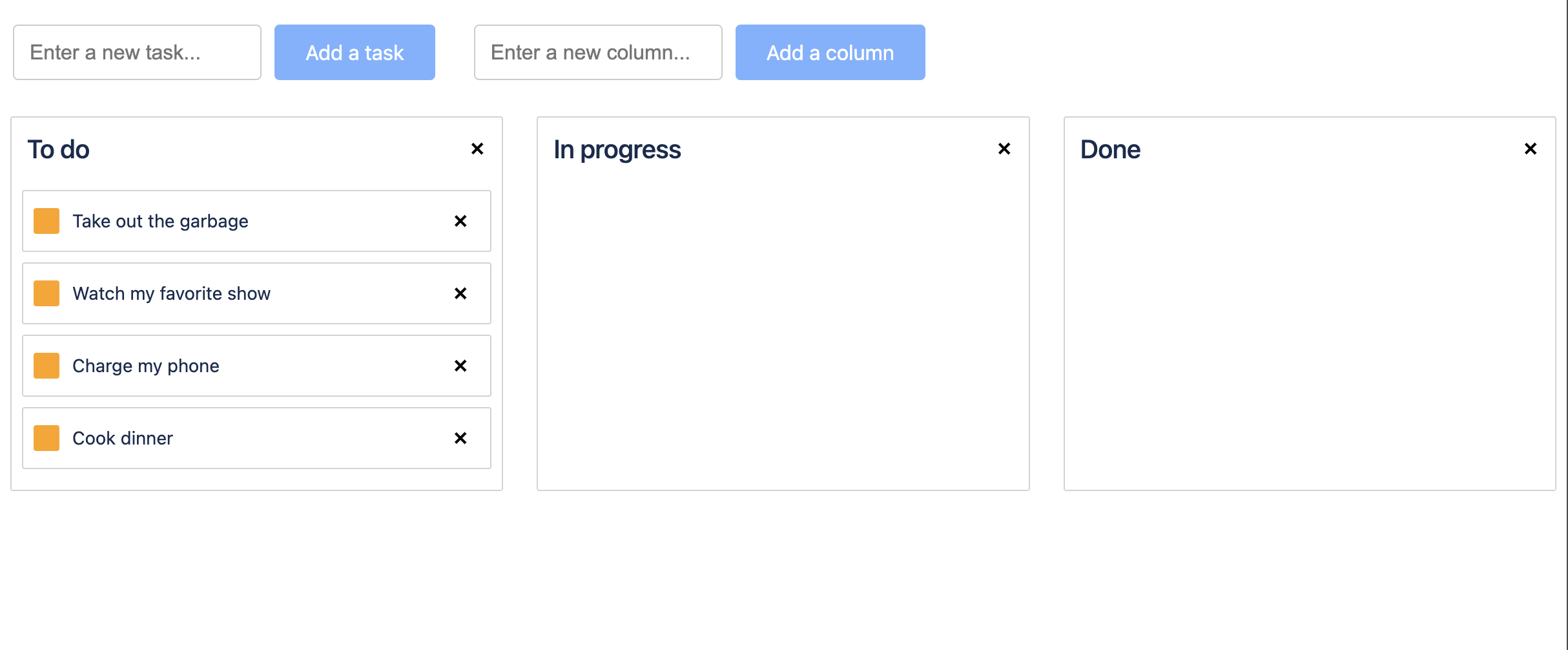
Task: Select the Take out the garbage card
Action: point(256,221)
